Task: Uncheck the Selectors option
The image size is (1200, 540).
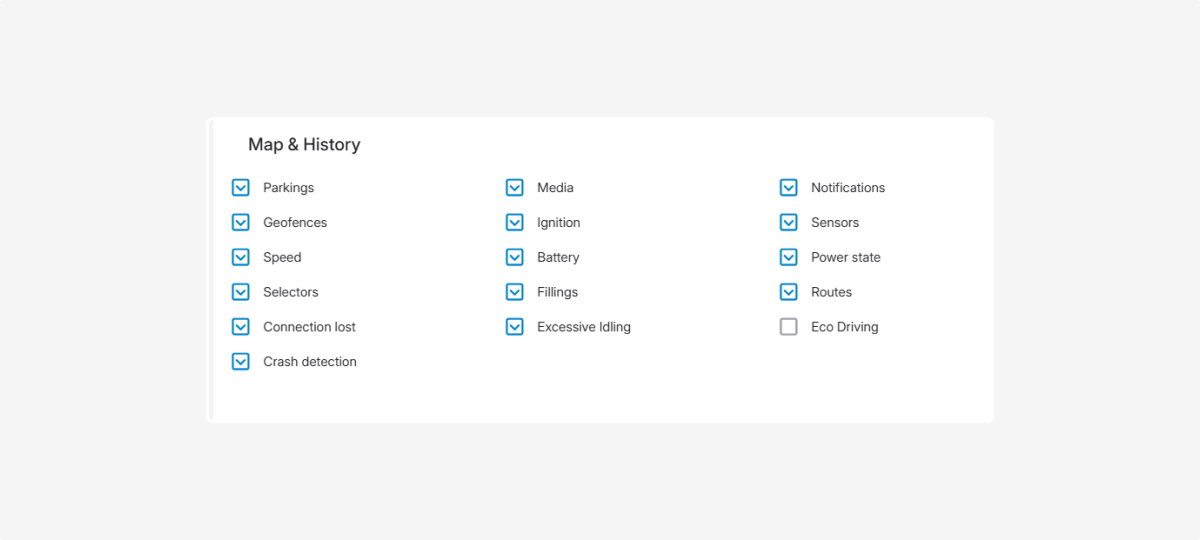Action: point(240,292)
